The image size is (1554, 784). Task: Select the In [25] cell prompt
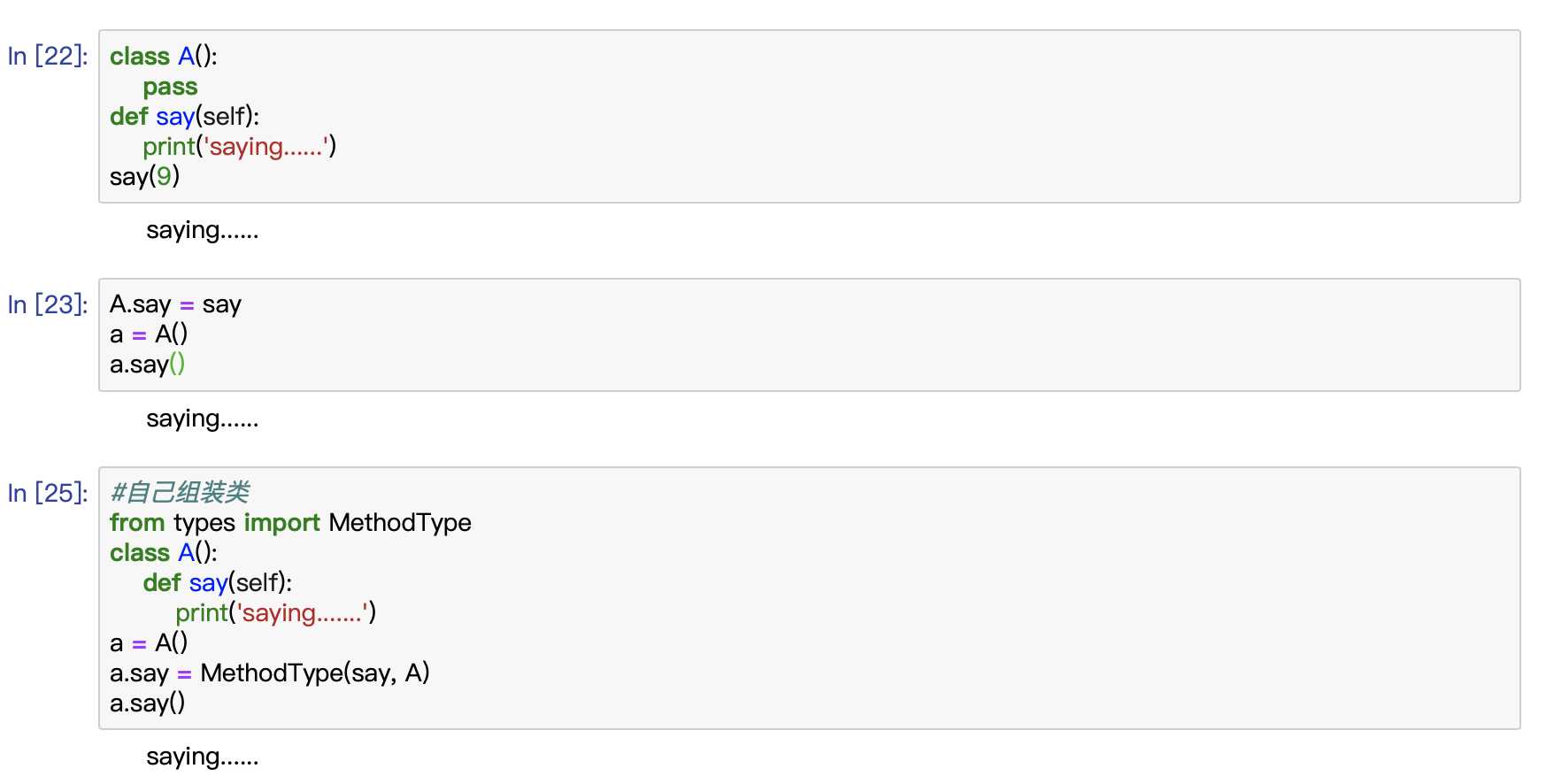(48, 493)
